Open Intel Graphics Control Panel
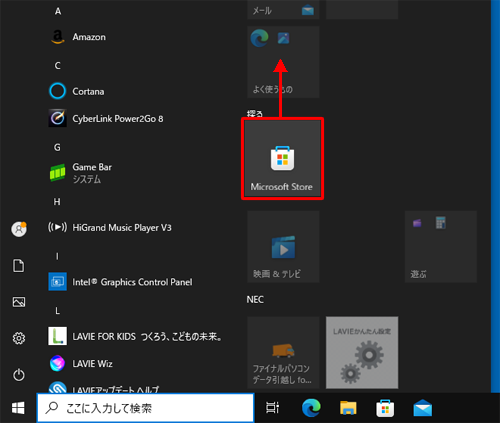Viewport: 500px width, 423px height. click(121, 282)
